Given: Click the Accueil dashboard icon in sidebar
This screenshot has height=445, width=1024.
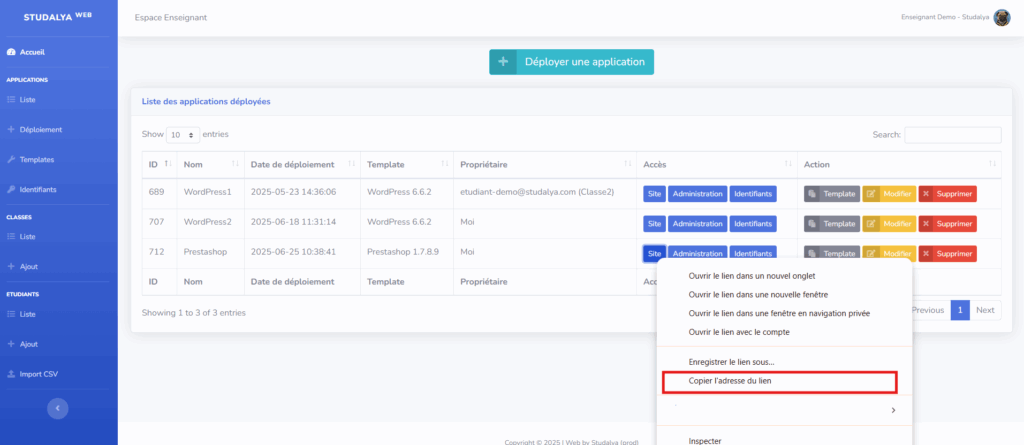Looking at the screenshot, I should (x=11, y=52).
